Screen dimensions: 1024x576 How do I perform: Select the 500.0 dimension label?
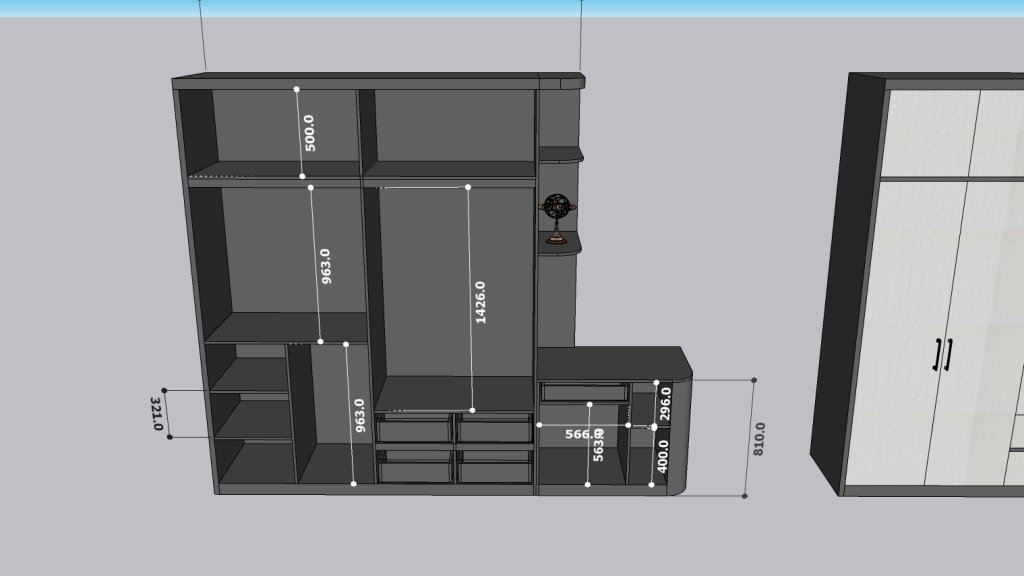(x=310, y=133)
